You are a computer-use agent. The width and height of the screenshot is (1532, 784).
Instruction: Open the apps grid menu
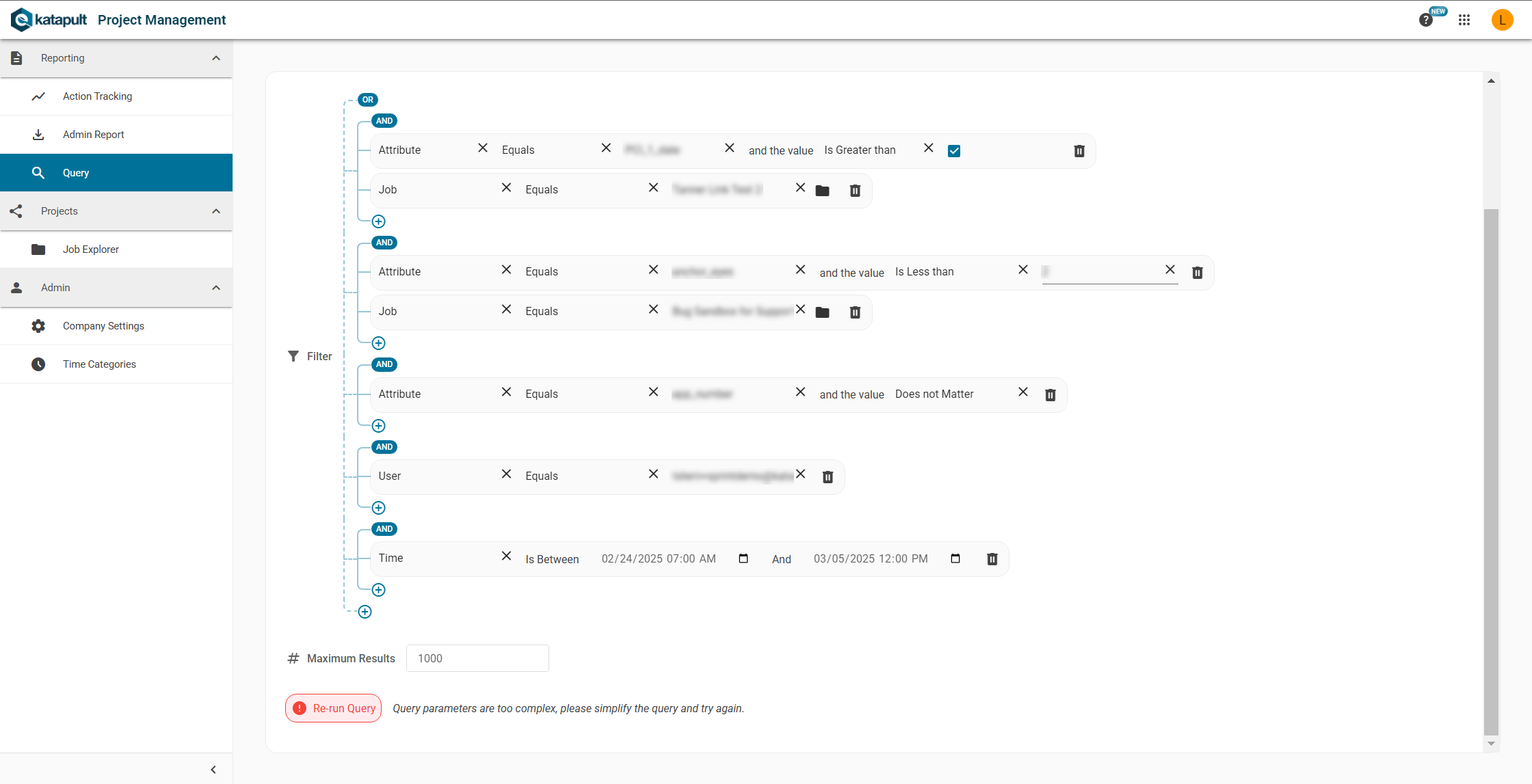(x=1464, y=20)
